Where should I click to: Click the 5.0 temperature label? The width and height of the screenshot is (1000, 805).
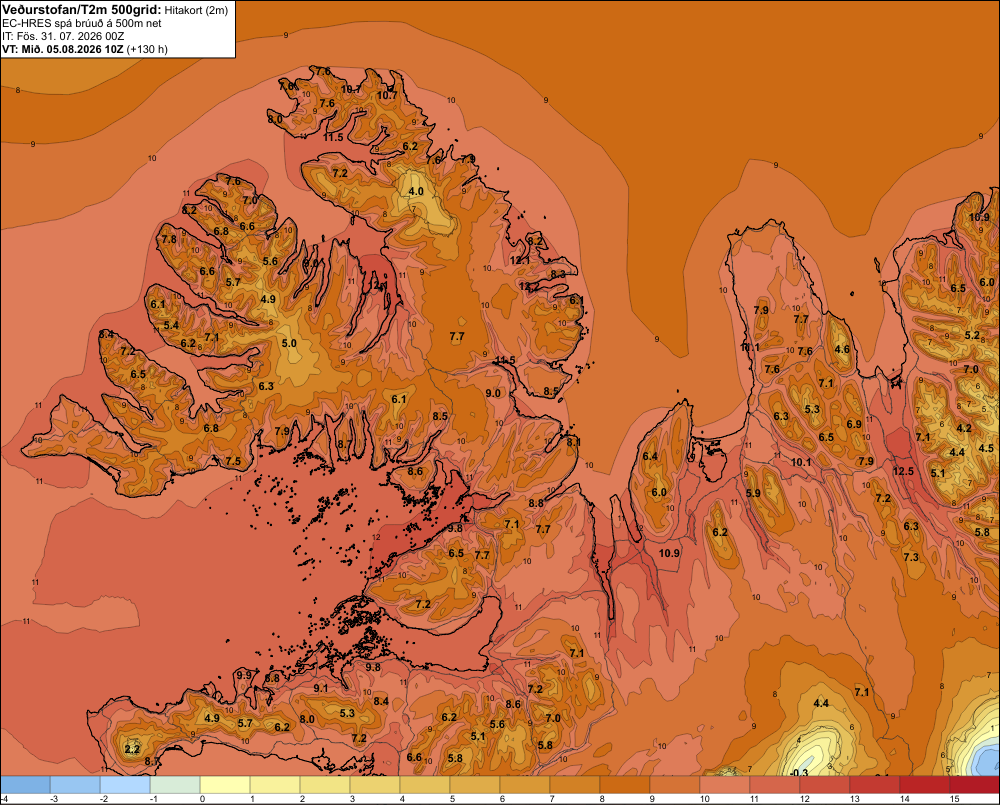coord(289,343)
